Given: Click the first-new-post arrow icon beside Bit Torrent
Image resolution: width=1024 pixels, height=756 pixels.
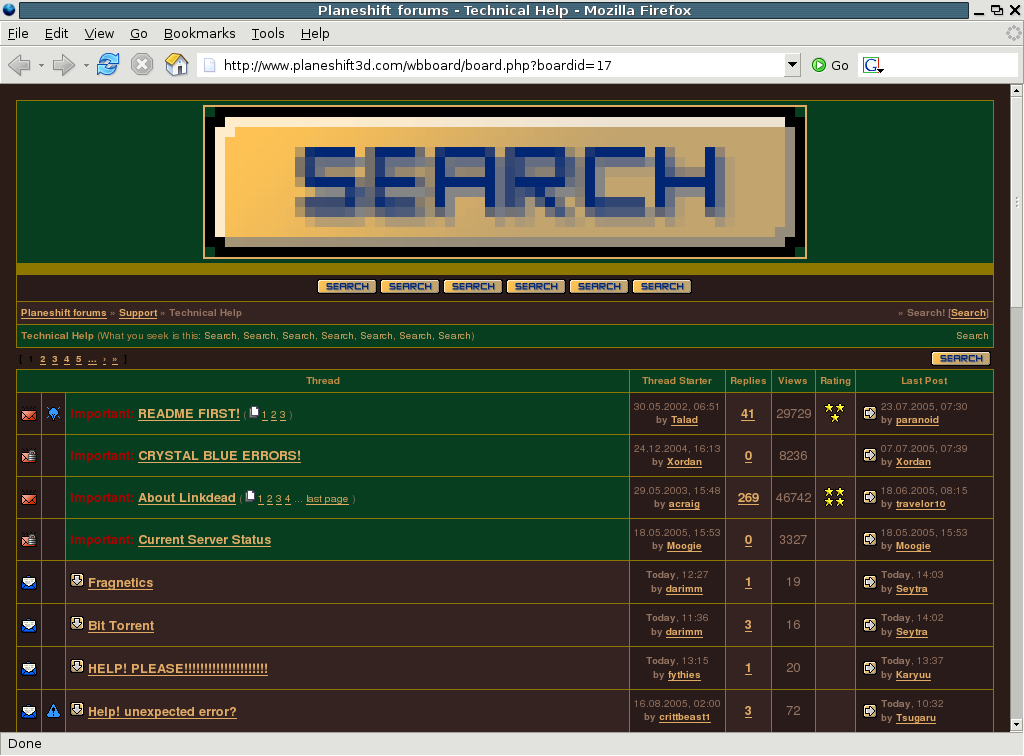Looking at the screenshot, I should point(77,623).
